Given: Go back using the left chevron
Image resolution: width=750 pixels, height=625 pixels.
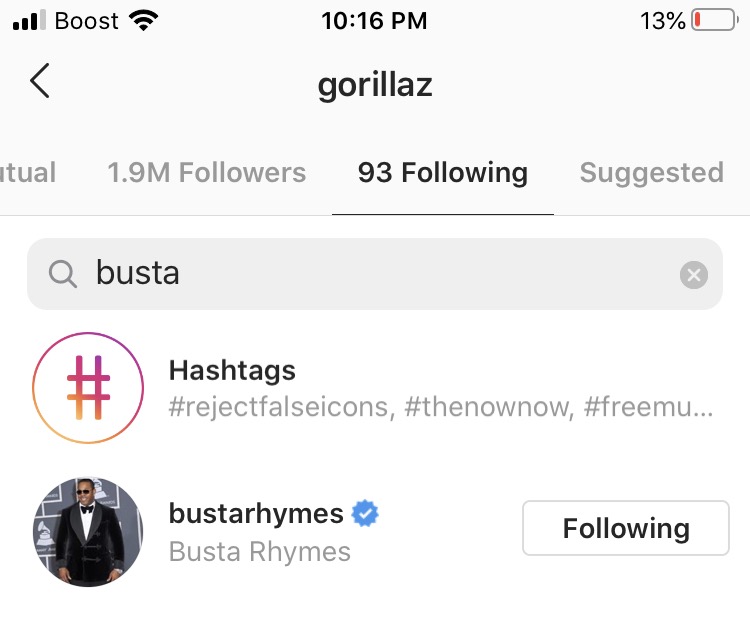Looking at the screenshot, I should pyautogui.click(x=40, y=82).
